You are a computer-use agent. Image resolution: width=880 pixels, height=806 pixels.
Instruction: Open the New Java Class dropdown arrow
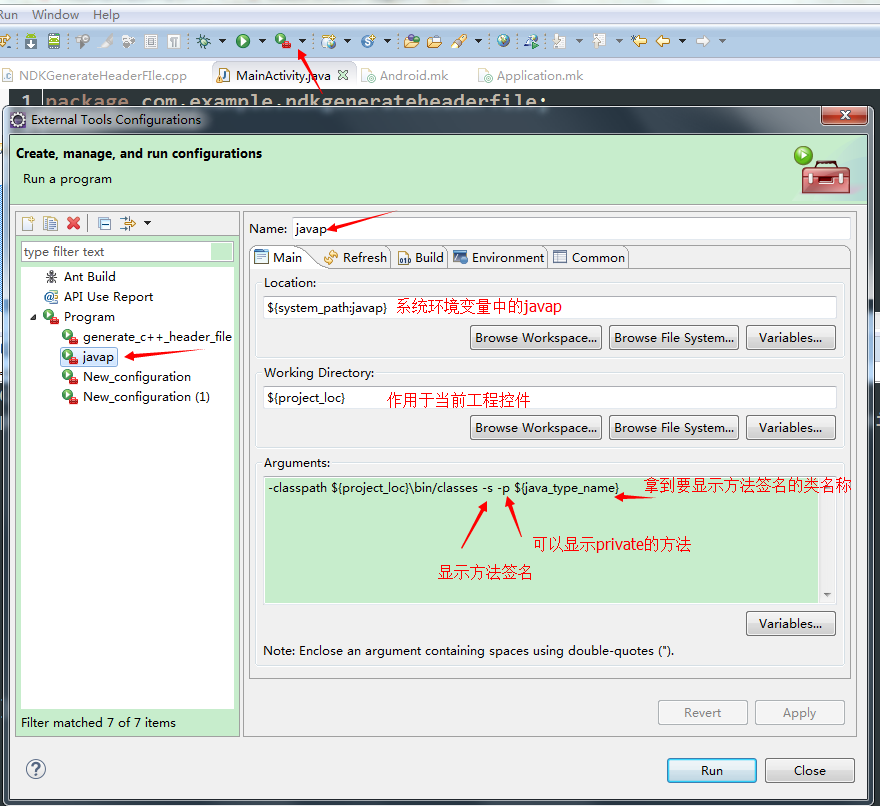[387, 41]
